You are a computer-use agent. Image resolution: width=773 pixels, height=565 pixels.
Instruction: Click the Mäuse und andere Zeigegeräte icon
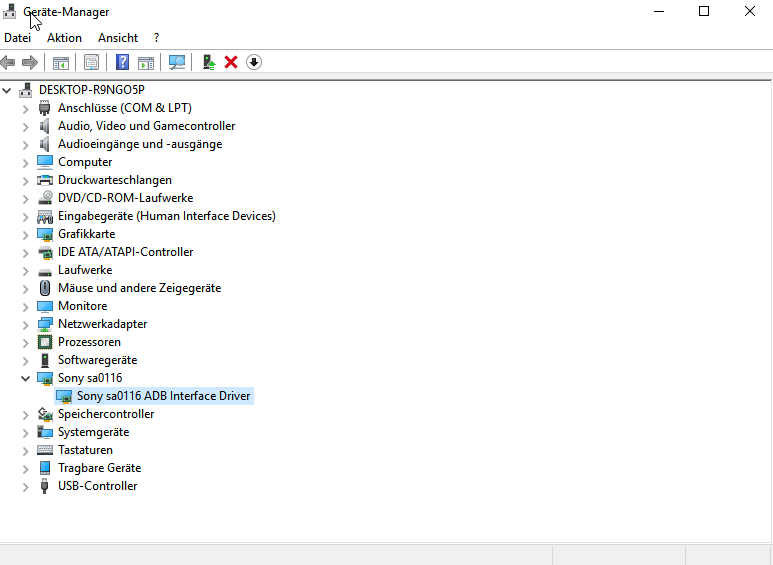click(45, 288)
